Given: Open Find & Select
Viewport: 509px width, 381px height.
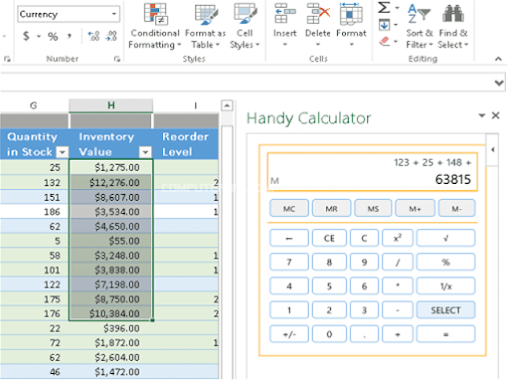Looking at the screenshot, I should tap(453, 26).
